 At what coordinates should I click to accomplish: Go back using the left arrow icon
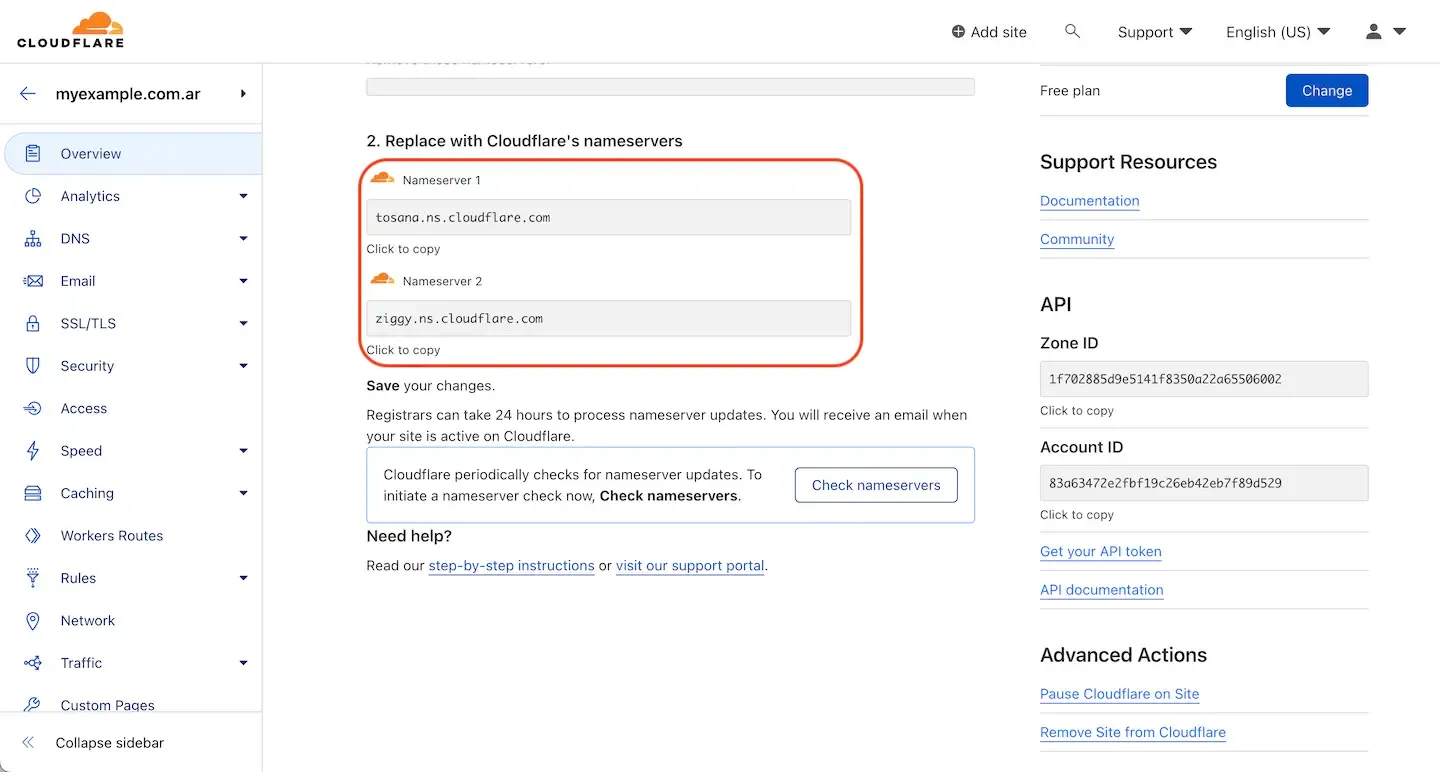tap(28, 94)
